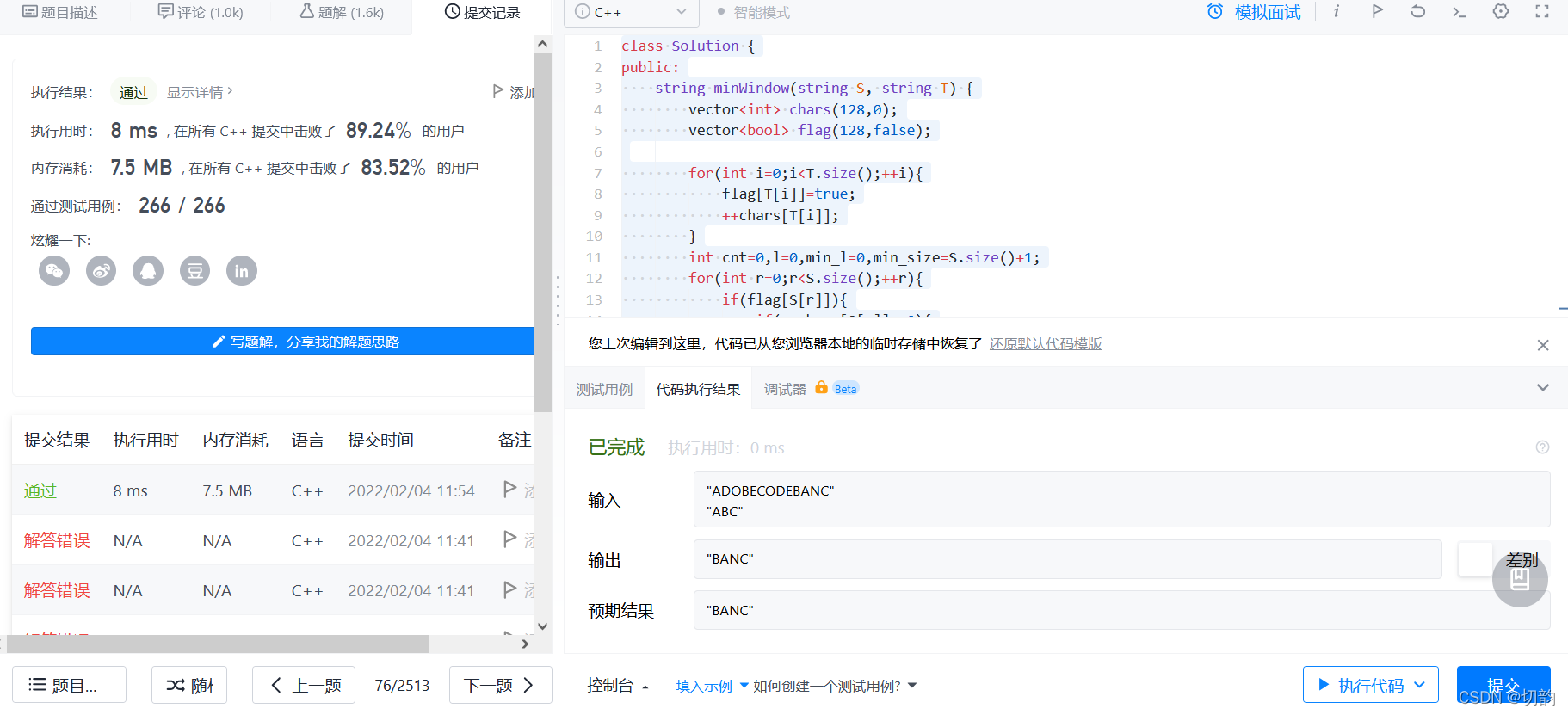This screenshot has height=715, width=1568.
Task: Click the 执行用时 column header
Action: tap(145, 440)
